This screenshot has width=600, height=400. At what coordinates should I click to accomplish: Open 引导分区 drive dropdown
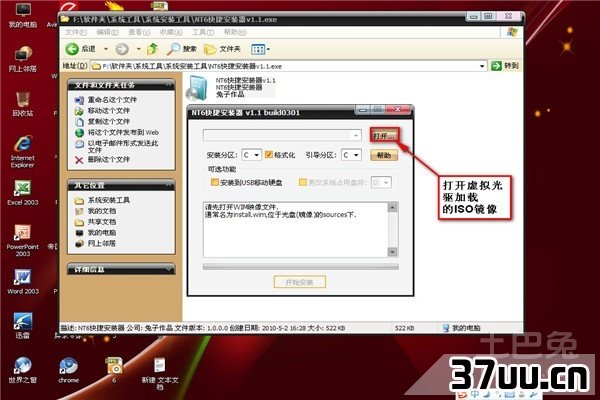[356, 155]
